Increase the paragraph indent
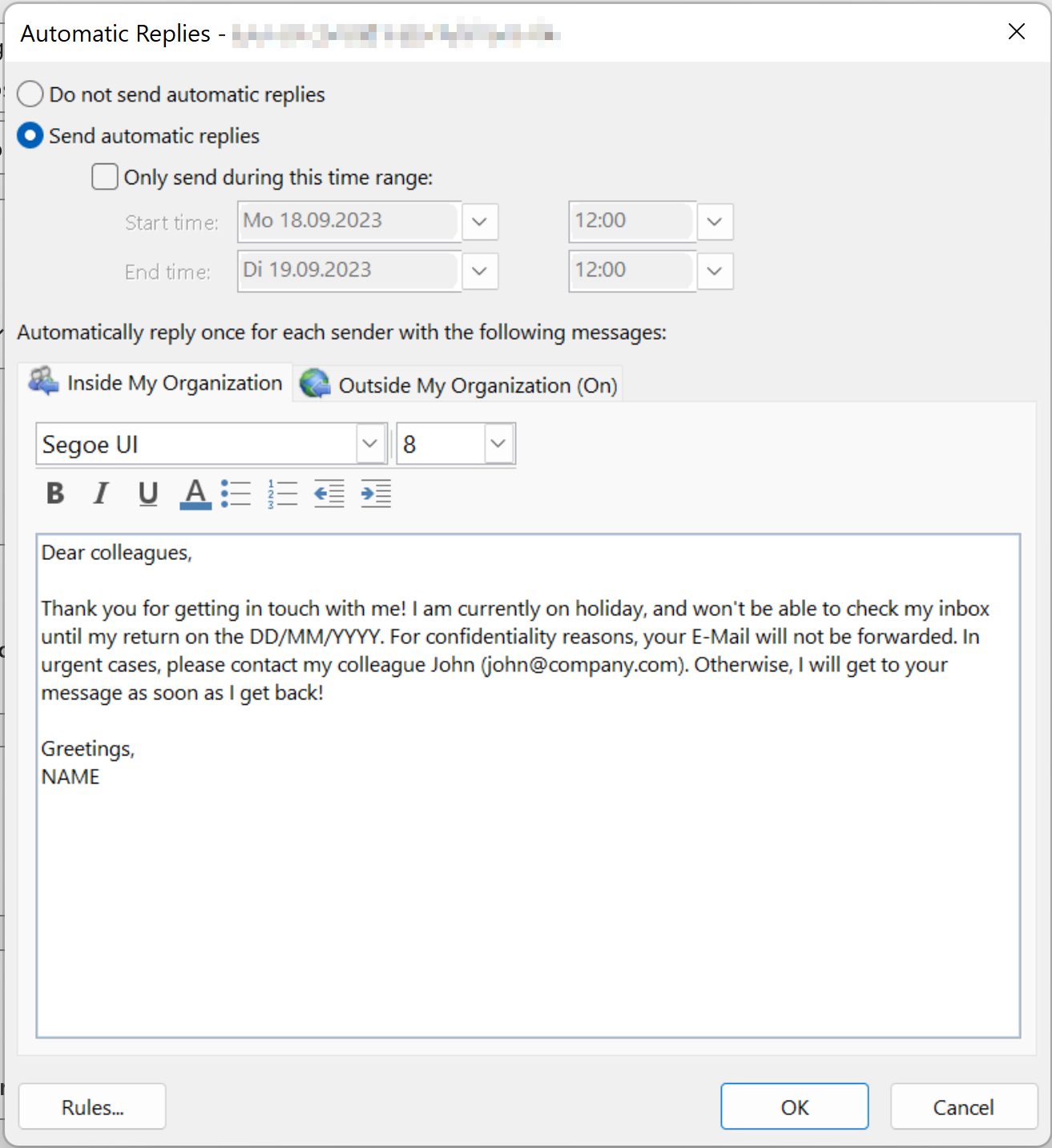The height and width of the screenshot is (1148, 1052). click(376, 493)
